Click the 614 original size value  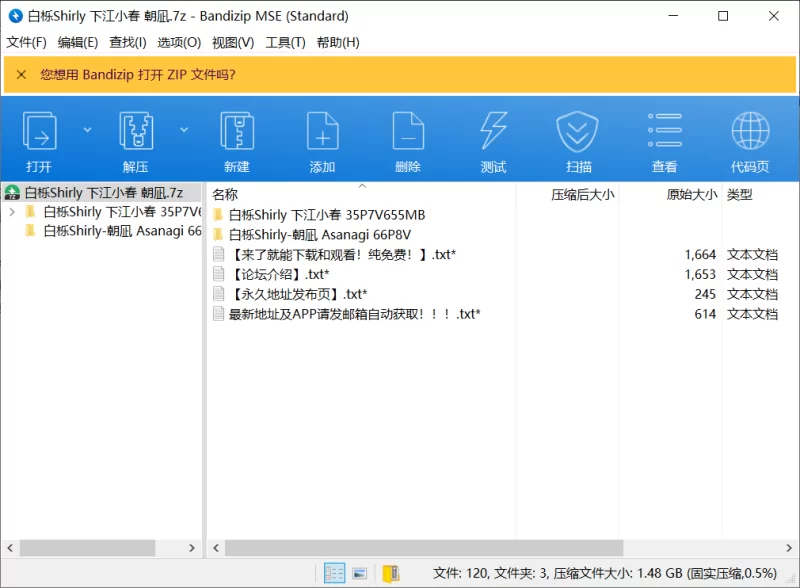coord(705,314)
